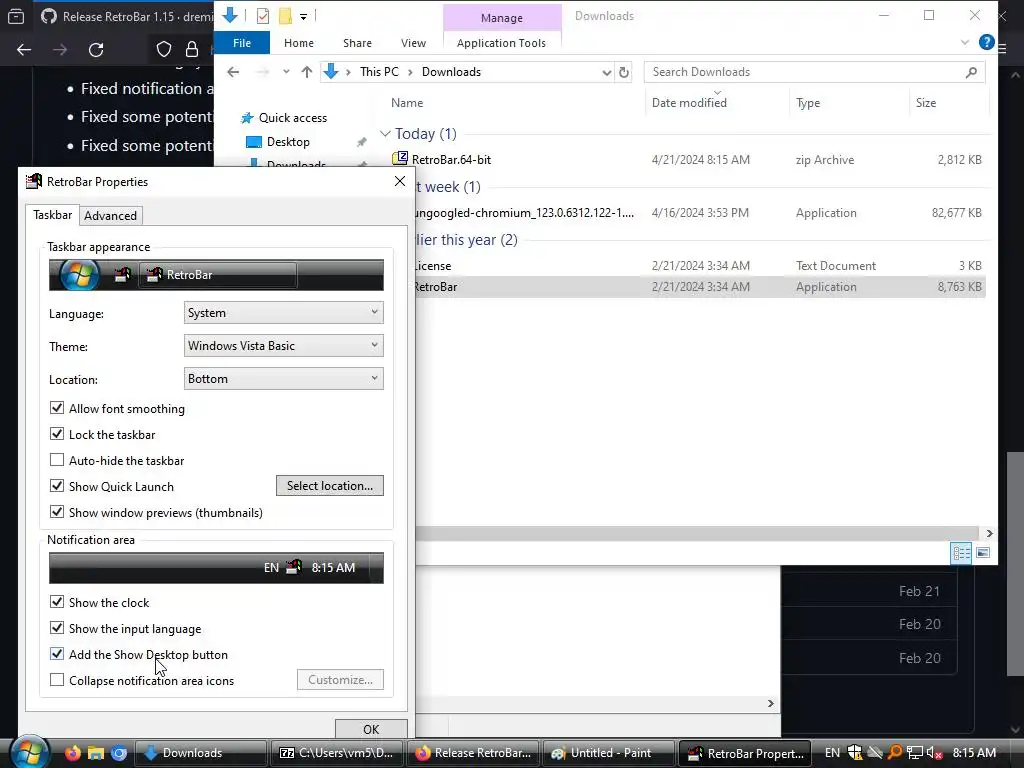Uncheck Lock the taskbar

click(x=57, y=434)
